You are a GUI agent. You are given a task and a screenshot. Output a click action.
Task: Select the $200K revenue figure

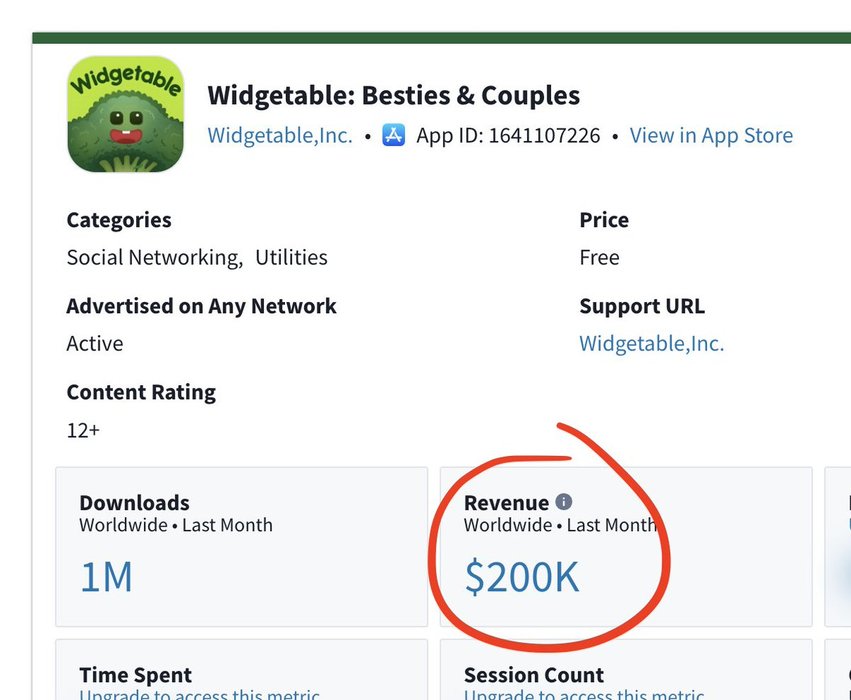coord(522,578)
